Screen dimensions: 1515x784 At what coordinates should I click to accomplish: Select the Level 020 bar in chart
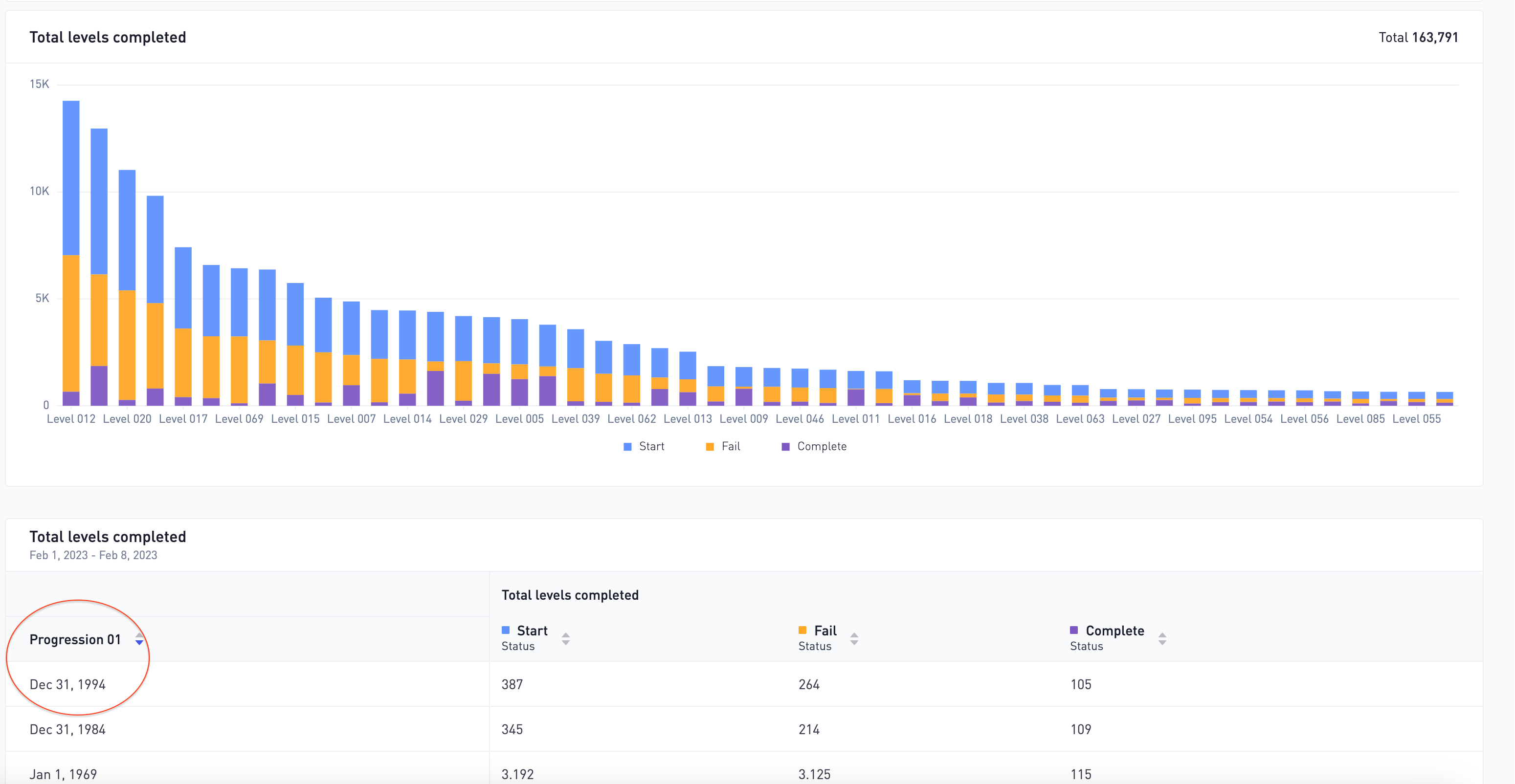coord(127,288)
